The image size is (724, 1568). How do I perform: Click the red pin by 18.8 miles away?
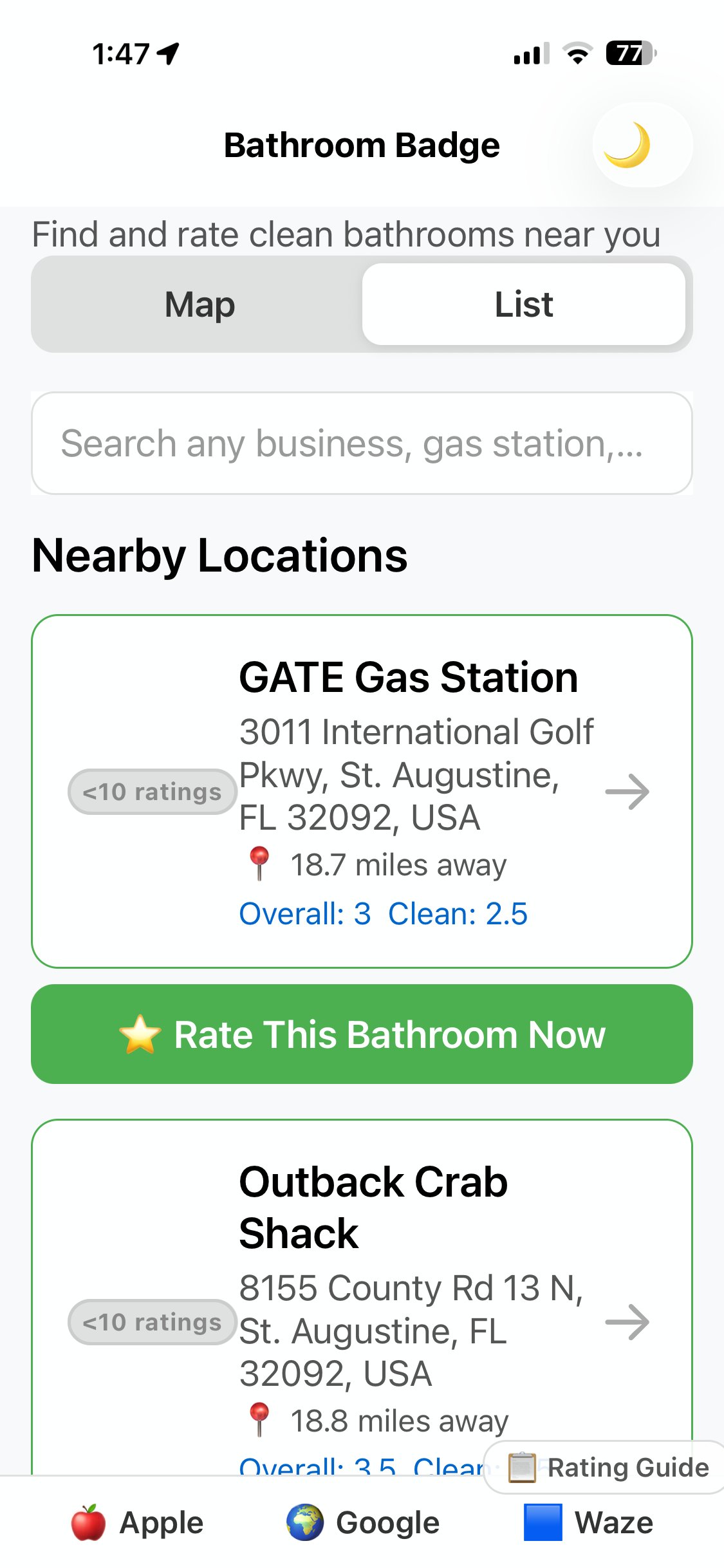click(259, 1419)
